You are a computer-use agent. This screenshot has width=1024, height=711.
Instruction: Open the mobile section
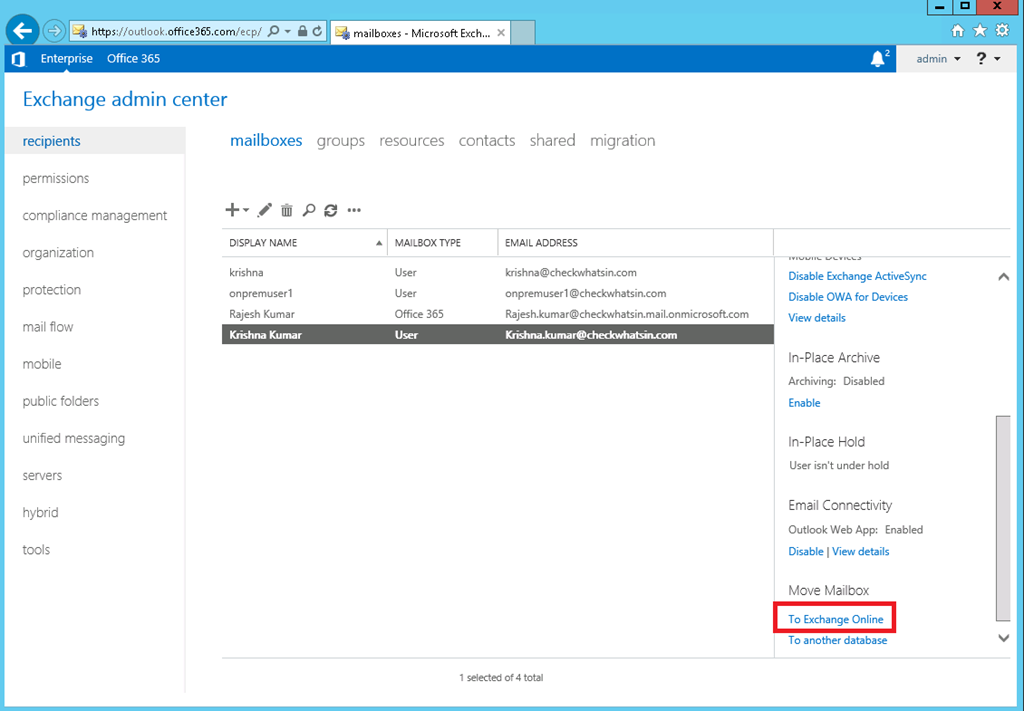coord(42,364)
